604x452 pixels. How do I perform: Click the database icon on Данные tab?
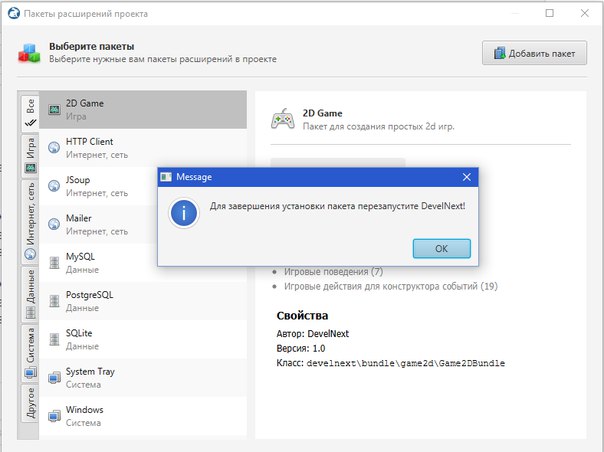click(30, 313)
